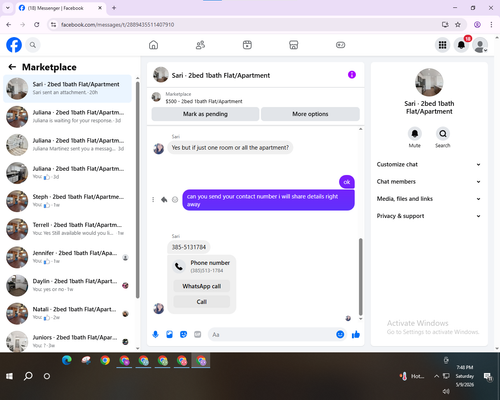The height and width of the screenshot is (400, 500).
Task: Search in conversation magnifier icon
Action: point(443,134)
